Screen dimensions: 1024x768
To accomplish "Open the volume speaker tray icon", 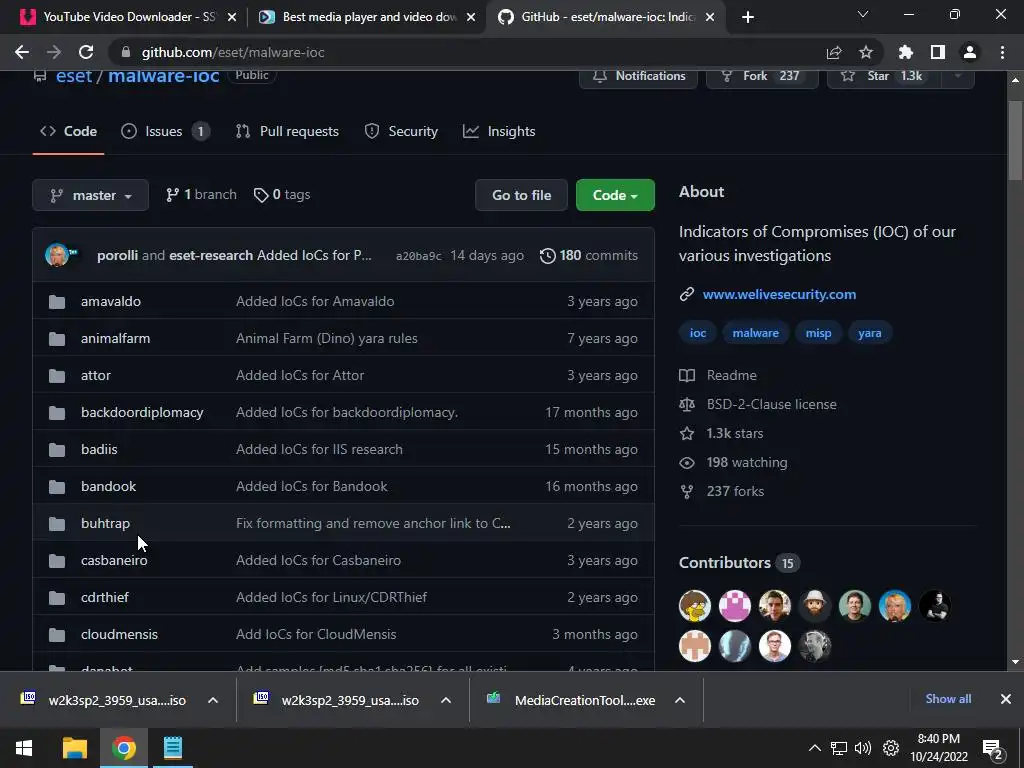I will coord(863,748).
